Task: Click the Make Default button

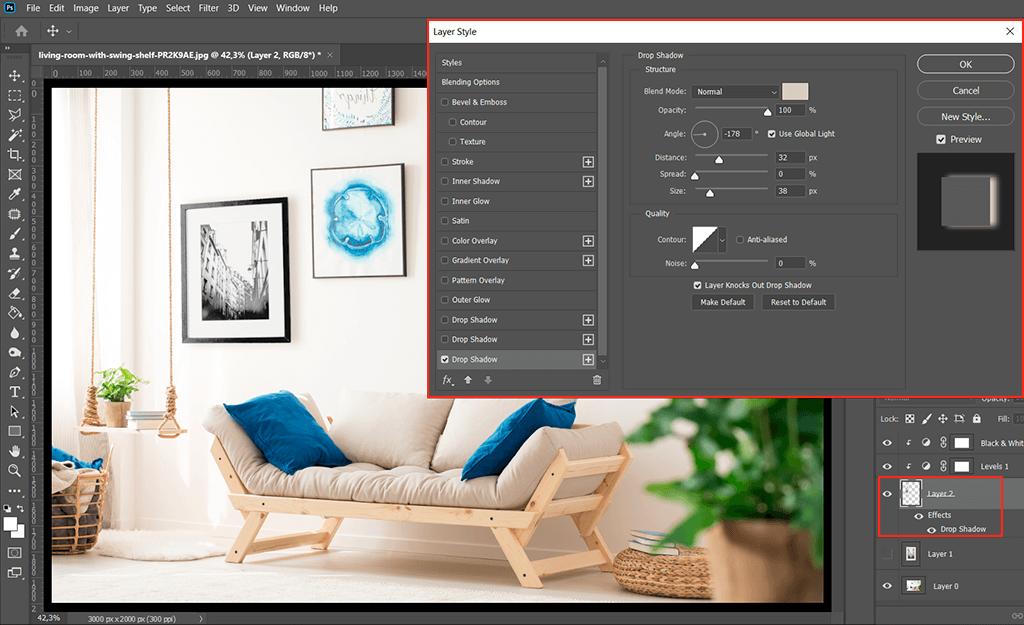Action: 723,302
